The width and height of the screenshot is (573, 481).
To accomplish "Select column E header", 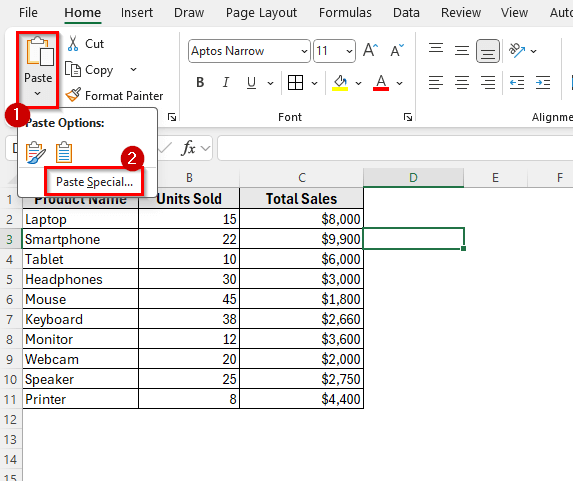I will [495, 178].
